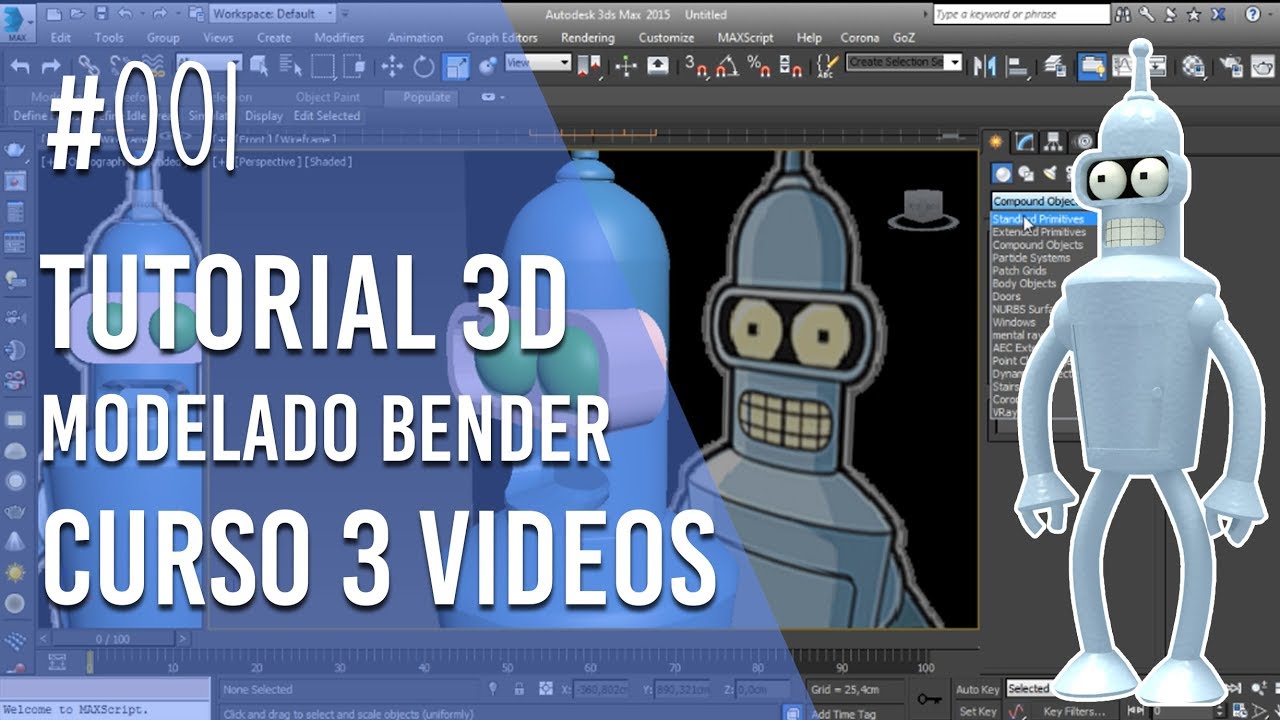Select the Lights category icon
This screenshot has width=1280, height=720.
point(1050,173)
